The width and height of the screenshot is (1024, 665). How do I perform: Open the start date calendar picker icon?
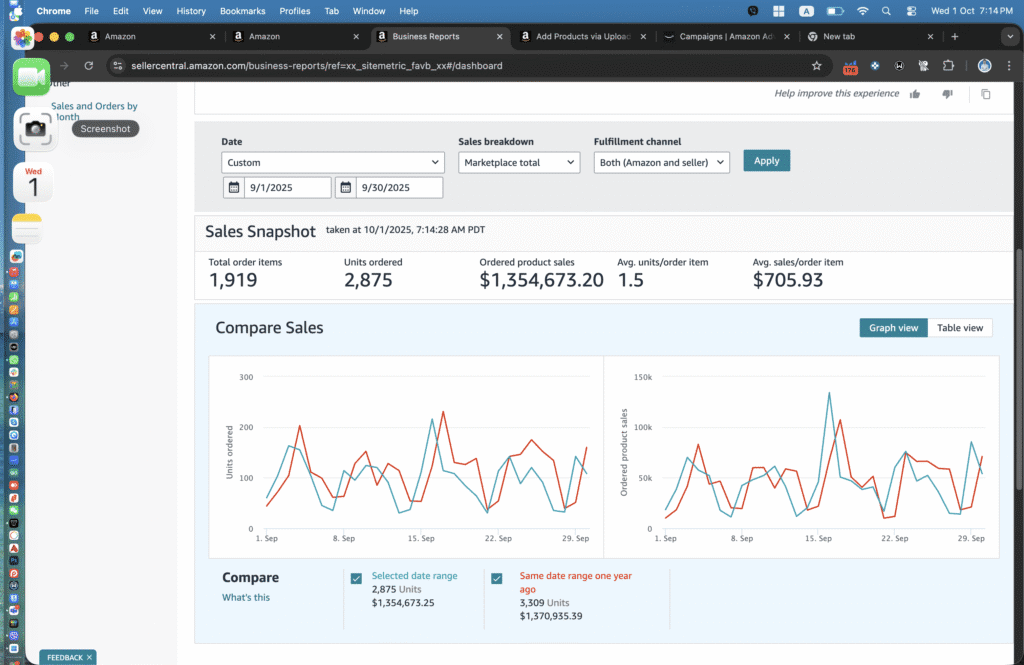tap(233, 187)
